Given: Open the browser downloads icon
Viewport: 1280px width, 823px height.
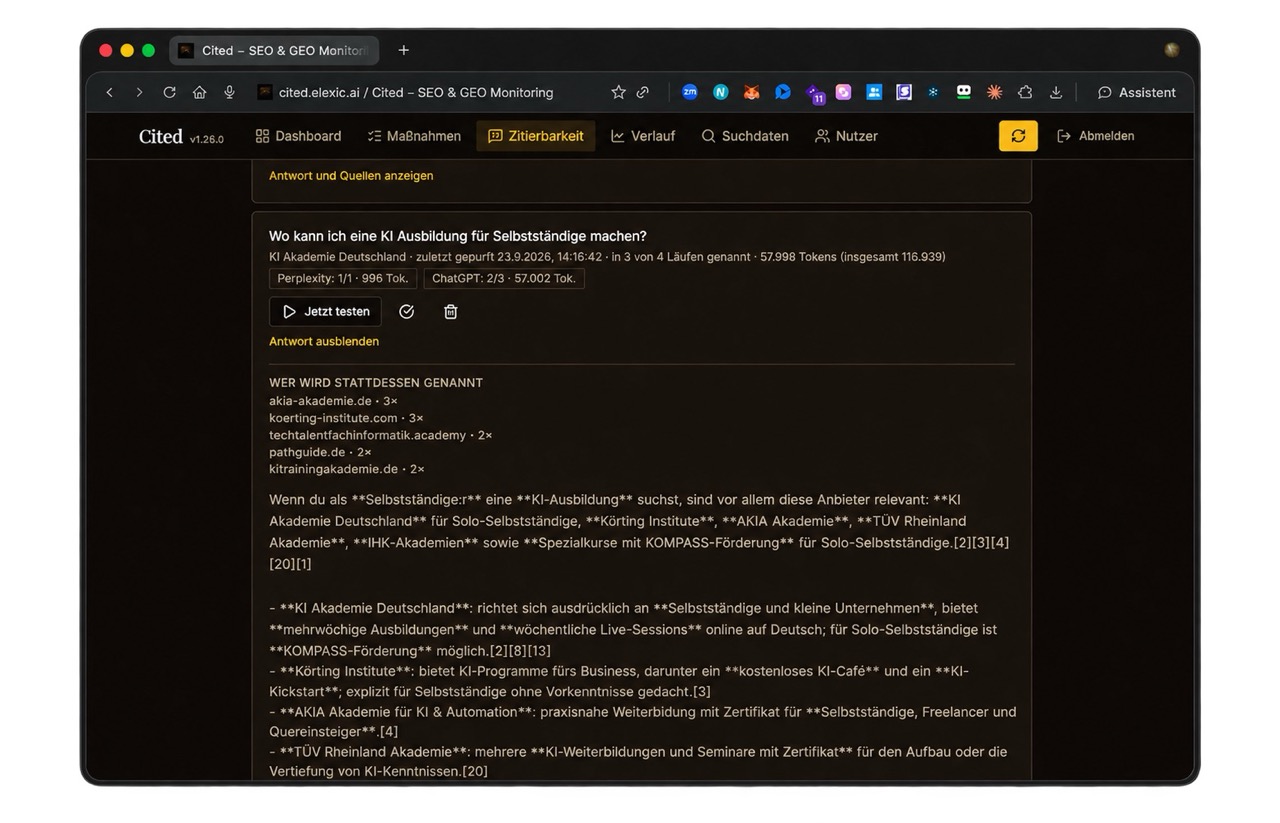Looking at the screenshot, I should (1056, 92).
